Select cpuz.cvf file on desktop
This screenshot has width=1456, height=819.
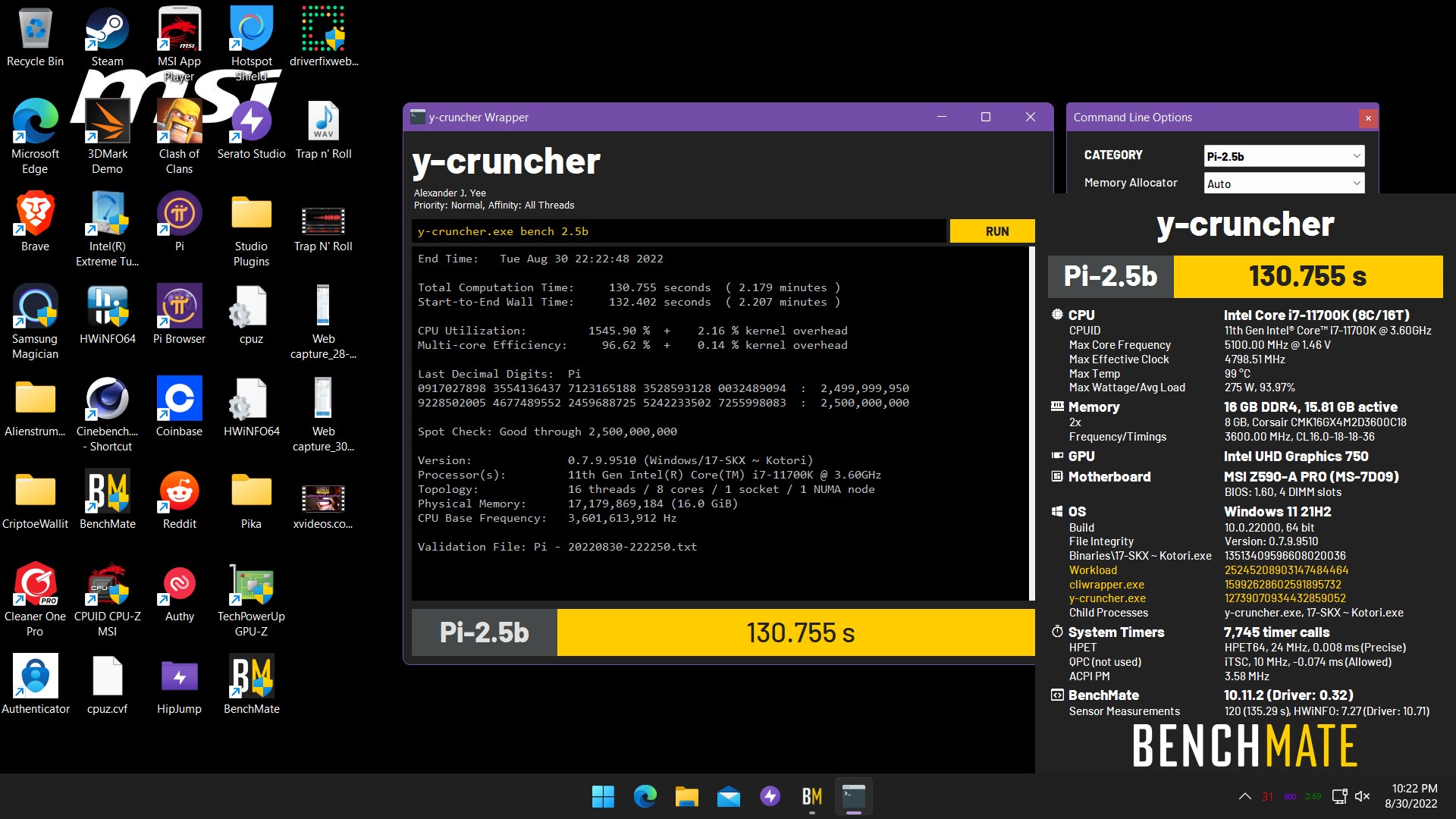107,686
